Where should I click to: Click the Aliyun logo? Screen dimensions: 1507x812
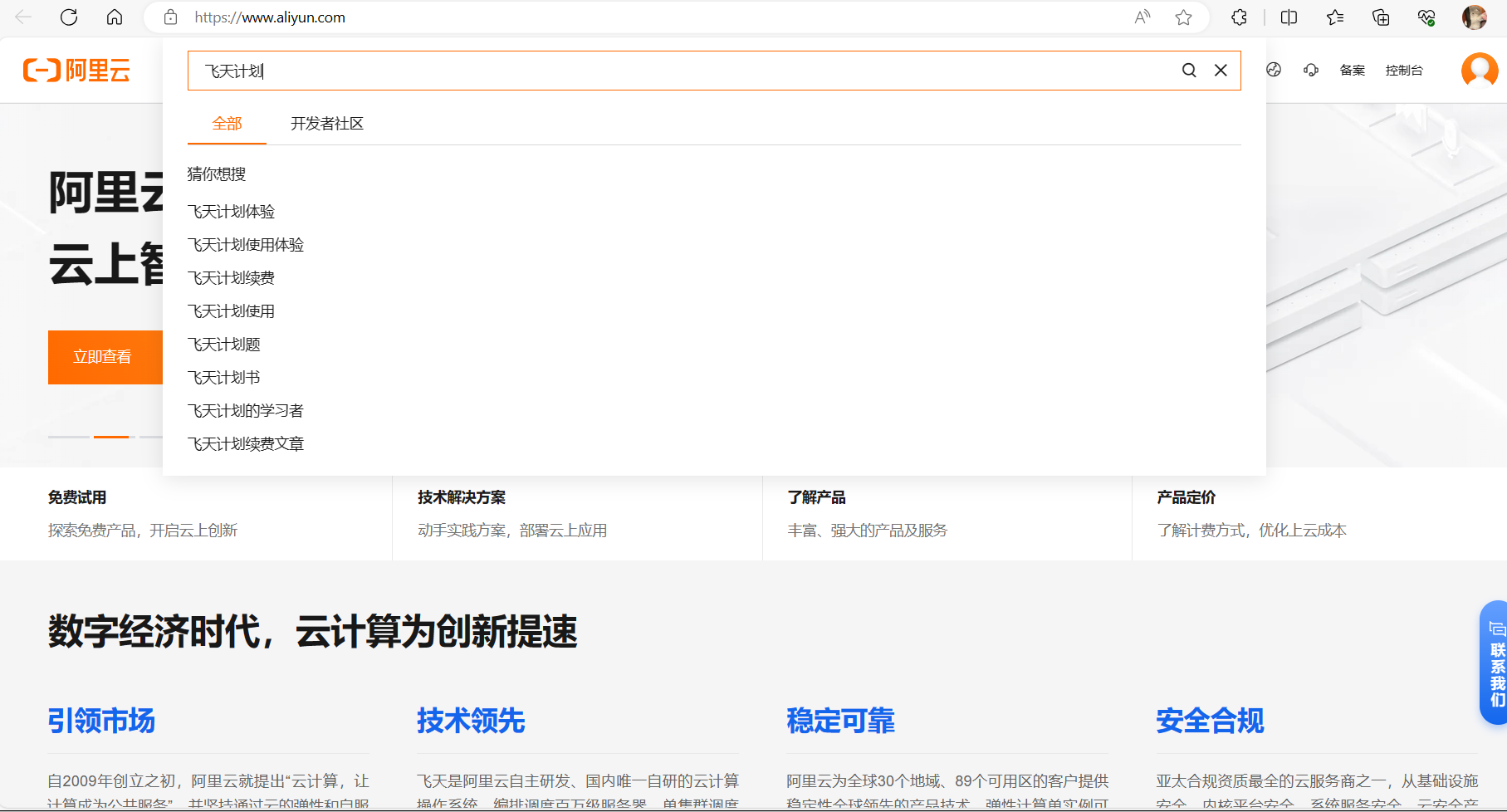(76, 71)
